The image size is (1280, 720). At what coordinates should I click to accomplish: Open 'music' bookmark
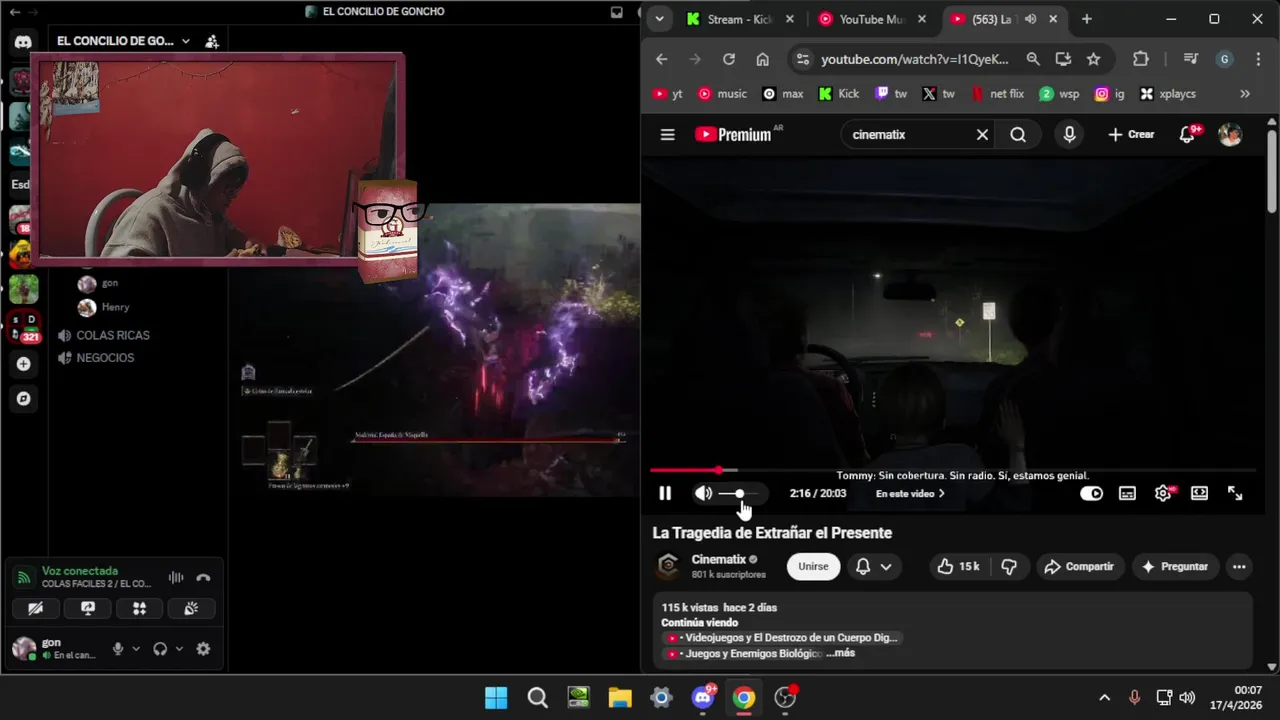[722, 94]
